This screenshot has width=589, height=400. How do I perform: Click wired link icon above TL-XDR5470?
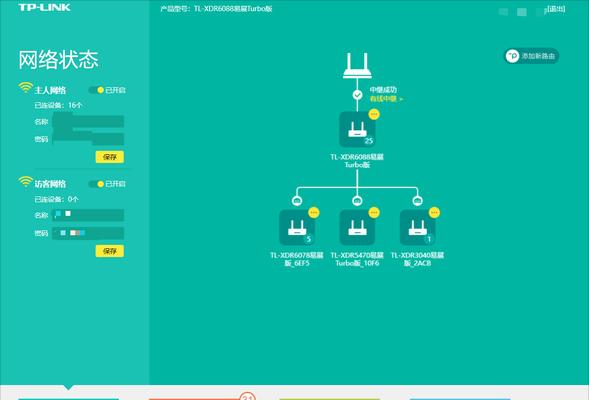357,201
